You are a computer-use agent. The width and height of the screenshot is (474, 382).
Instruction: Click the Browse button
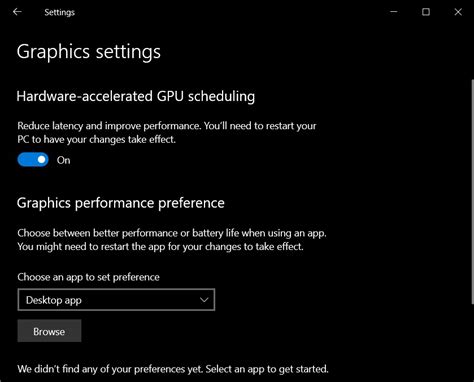coord(49,331)
